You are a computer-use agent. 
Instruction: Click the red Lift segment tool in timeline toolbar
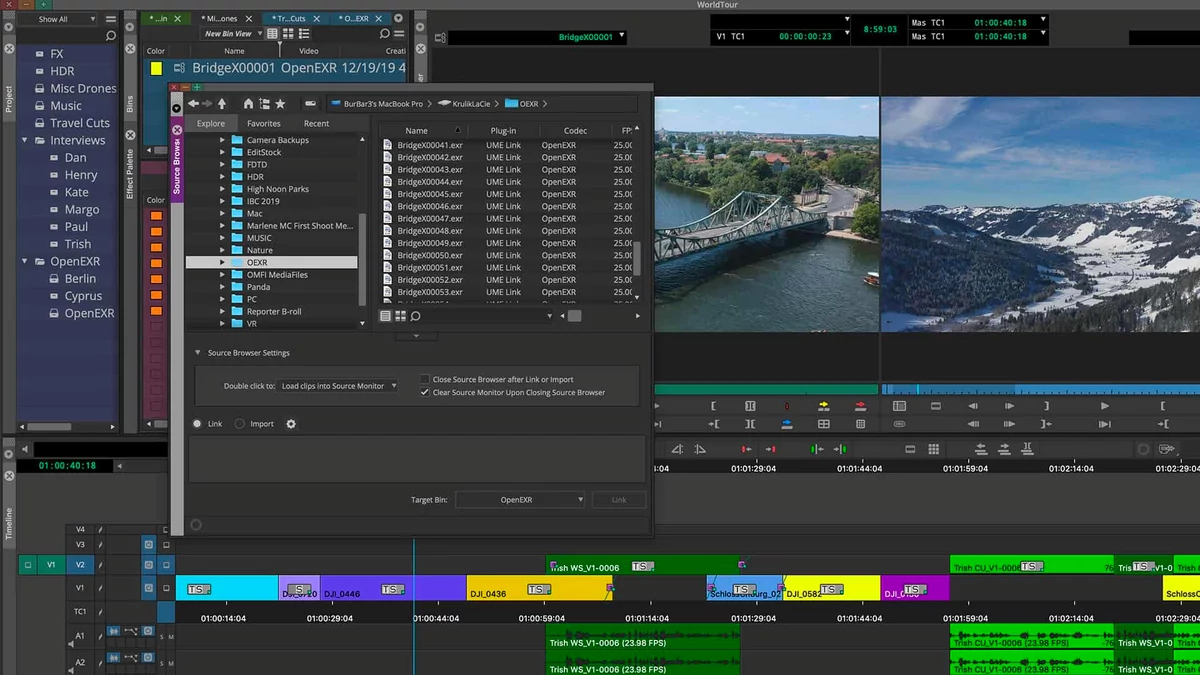click(746, 450)
